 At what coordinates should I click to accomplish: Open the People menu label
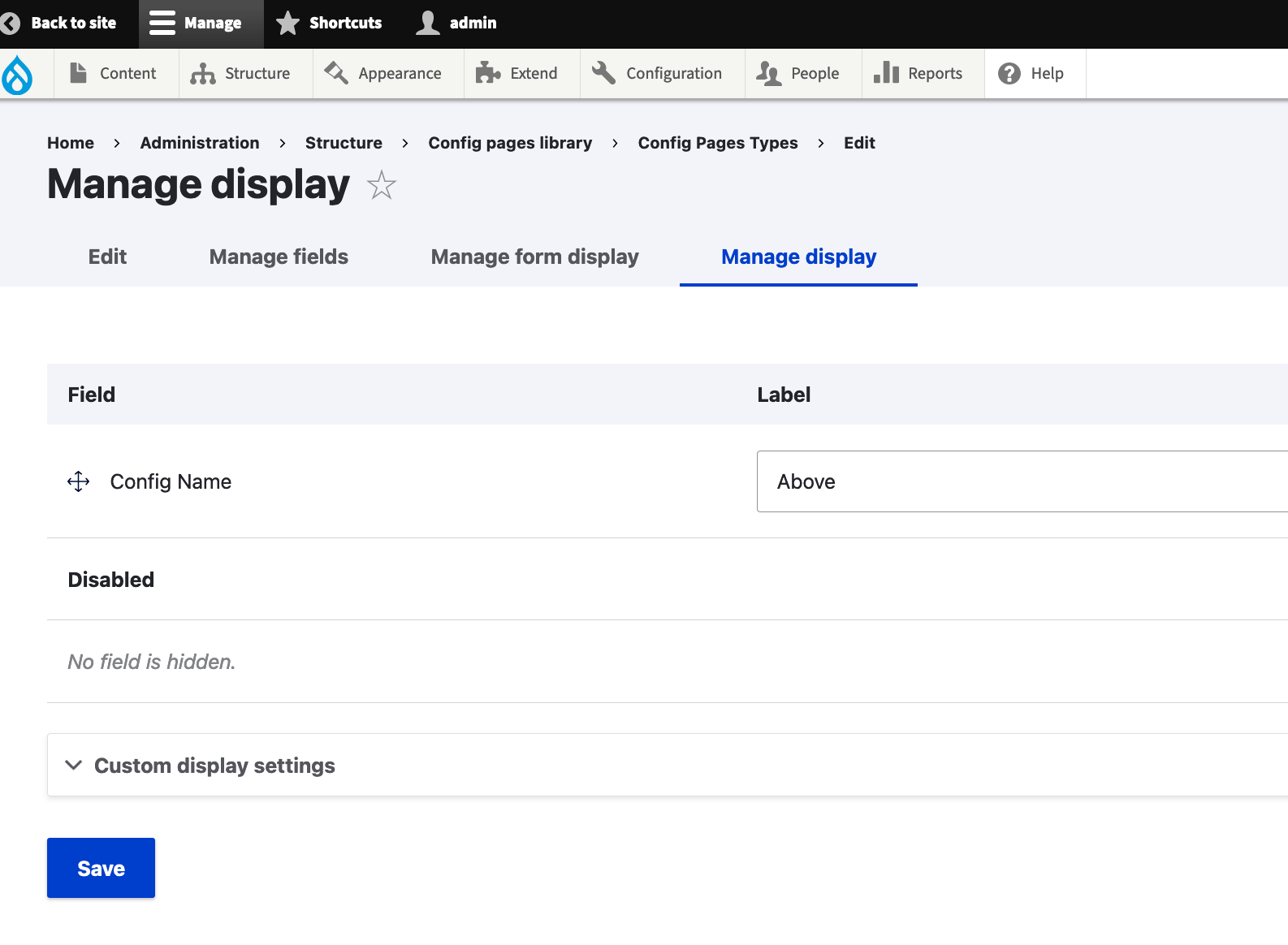[815, 73]
